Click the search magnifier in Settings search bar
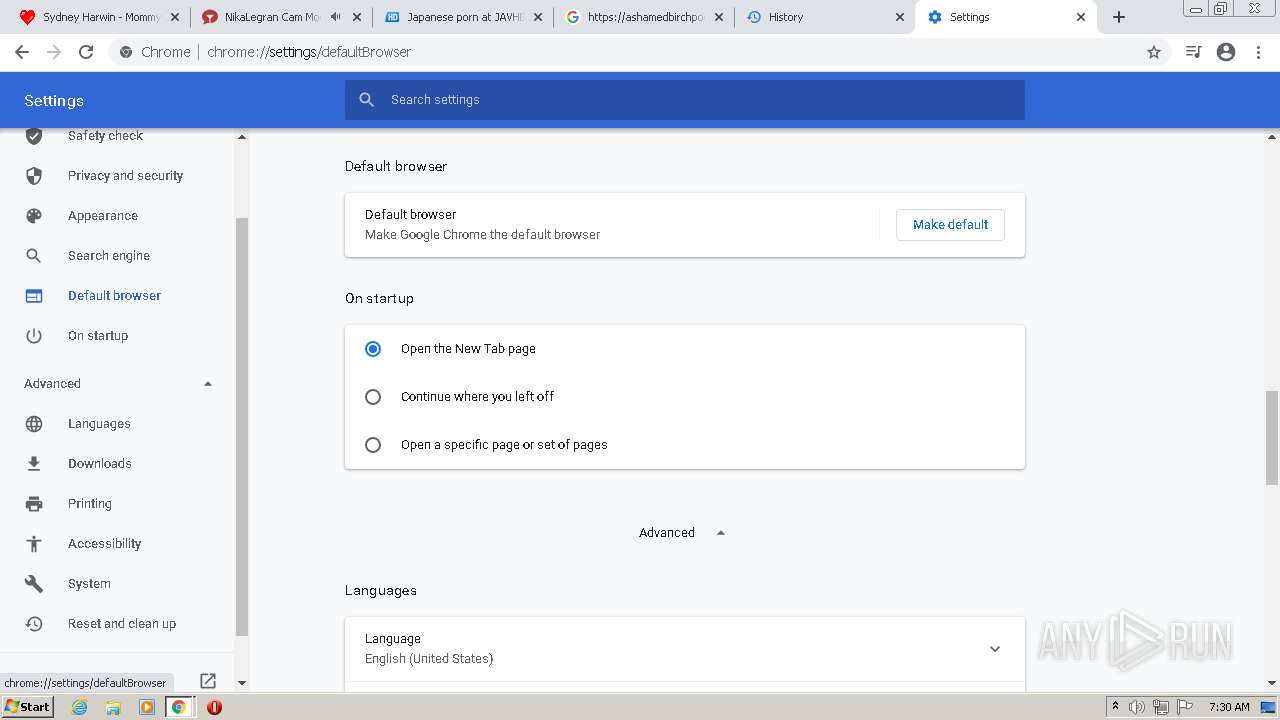 tap(367, 100)
